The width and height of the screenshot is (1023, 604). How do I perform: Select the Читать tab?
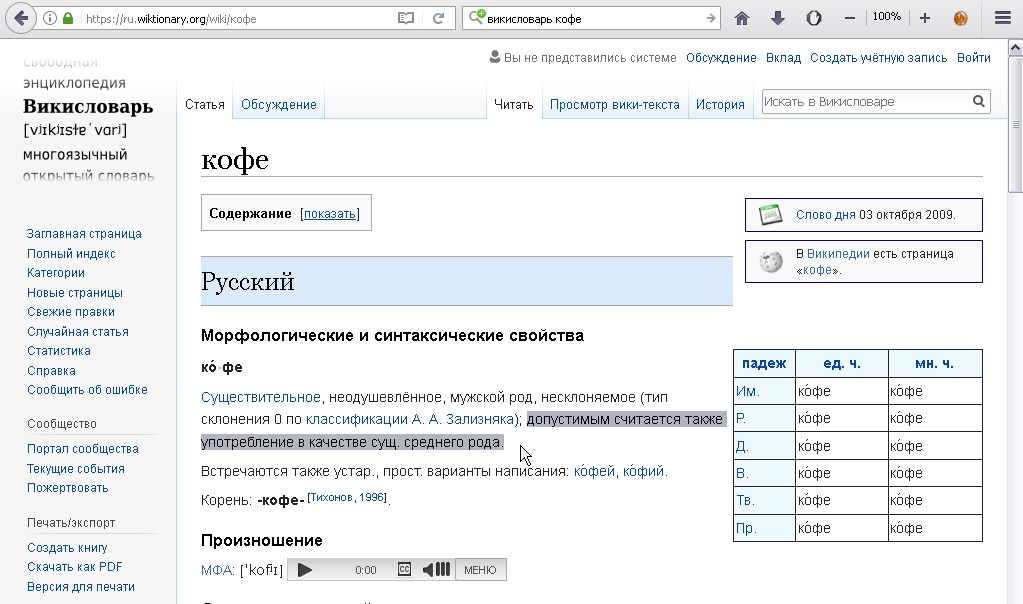click(513, 104)
